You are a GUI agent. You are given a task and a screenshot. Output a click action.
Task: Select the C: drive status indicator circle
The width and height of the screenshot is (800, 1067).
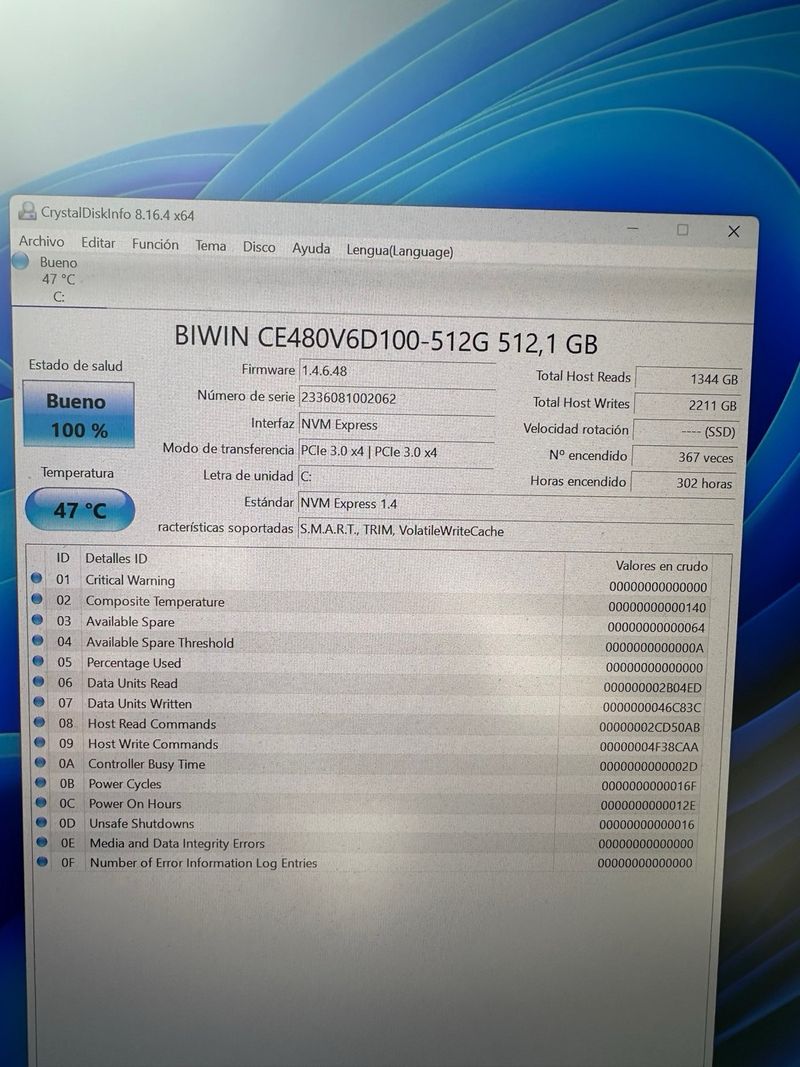pyautogui.click(x=20, y=261)
